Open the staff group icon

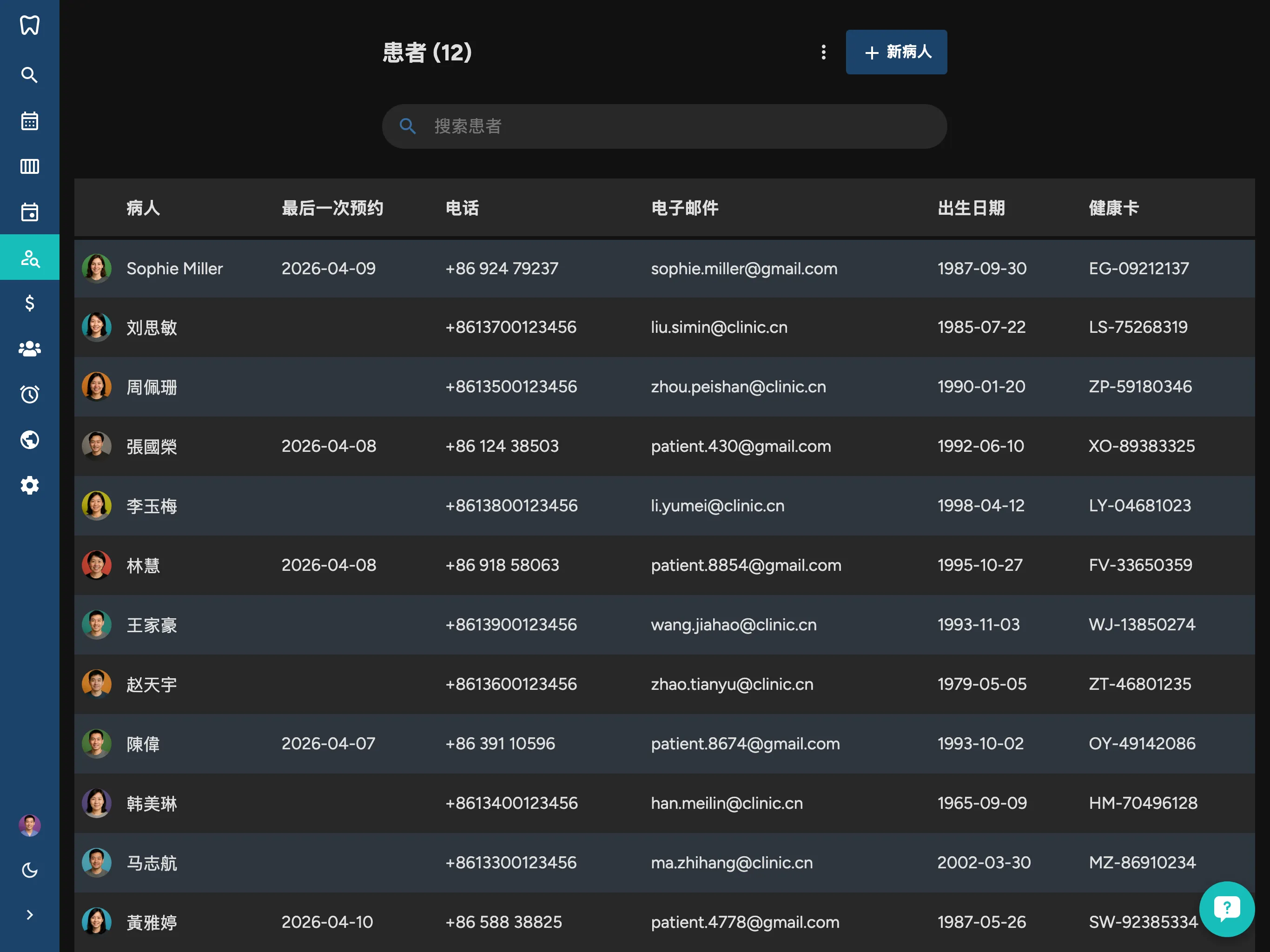29,349
